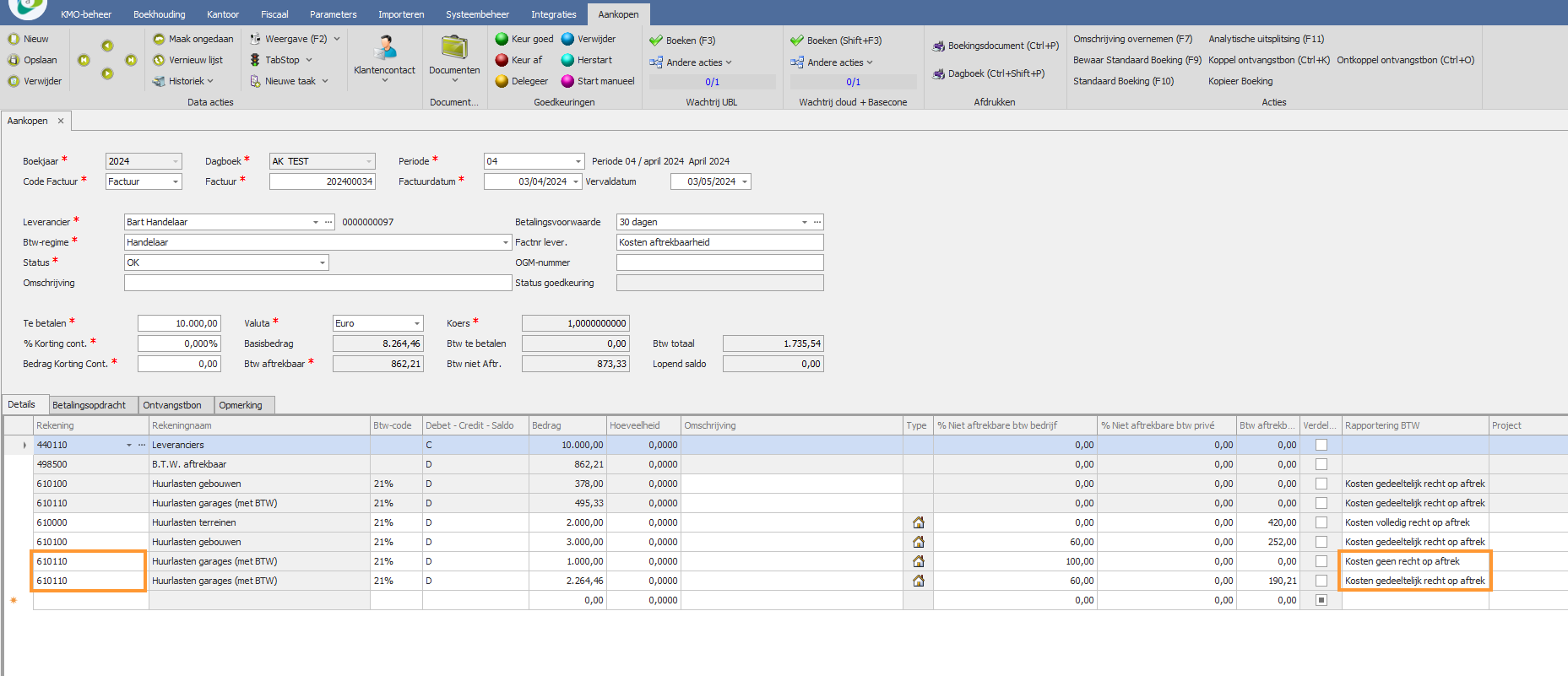This screenshot has height=676, width=1568.
Task: Open the Documenten folder icon
Action: coord(454,47)
